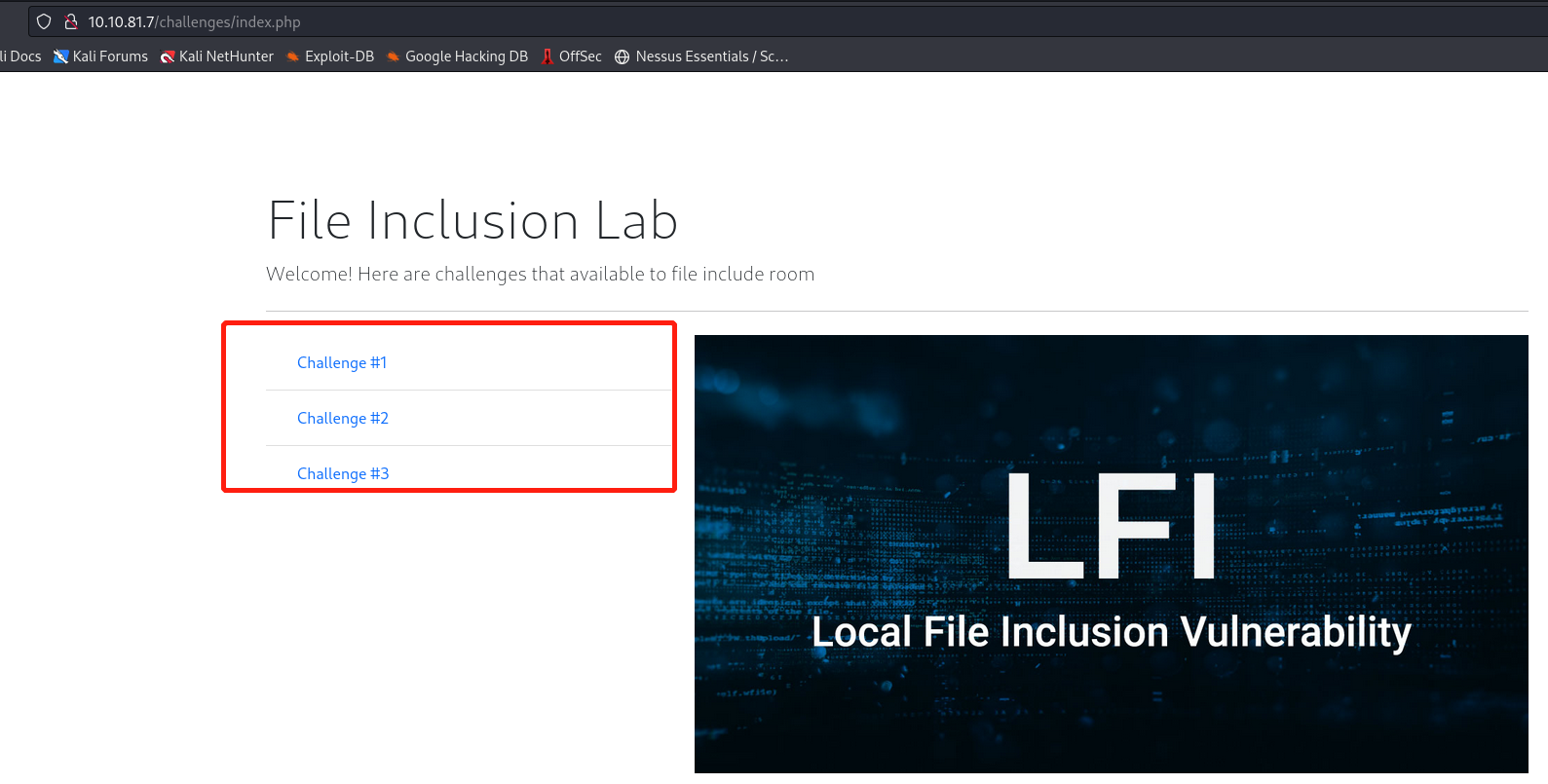Click the OffSec bookmark label

click(x=580, y=56)
